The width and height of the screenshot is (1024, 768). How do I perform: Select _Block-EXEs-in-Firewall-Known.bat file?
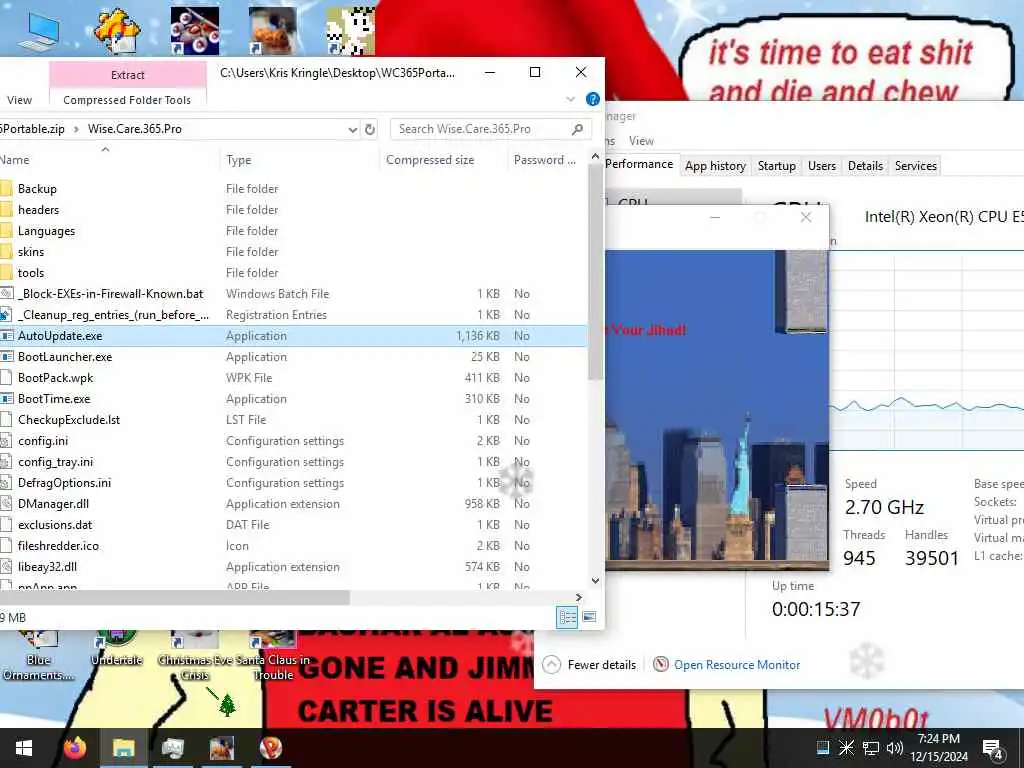click(293, 294)
